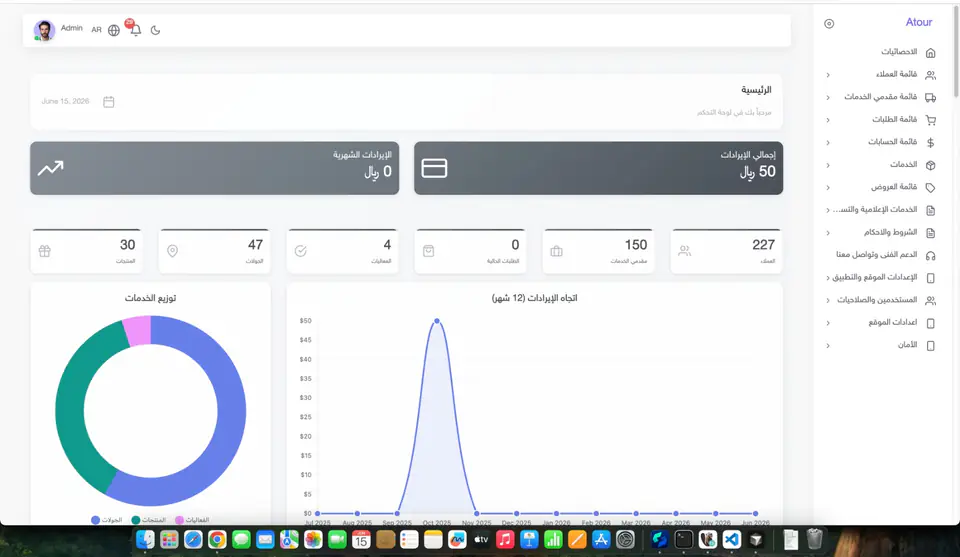Open Finder from the dock
Screen dimensions: 960x557
[x=145, y=539]
